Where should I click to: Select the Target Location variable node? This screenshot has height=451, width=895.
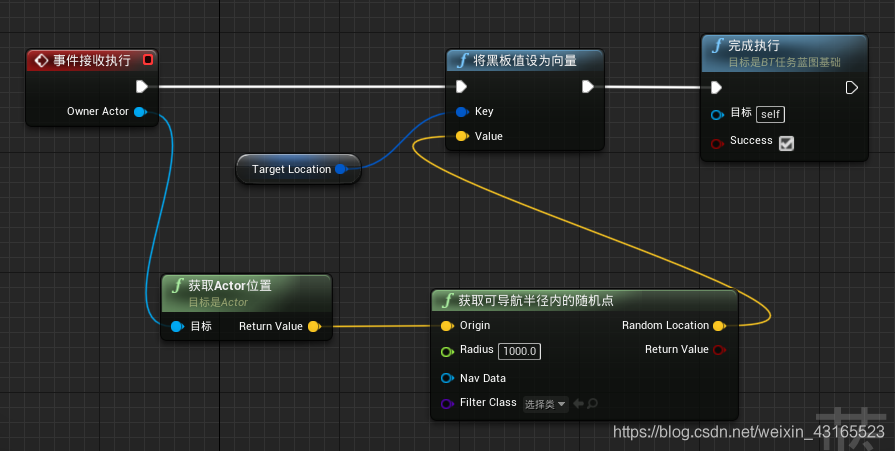[299, 169]
